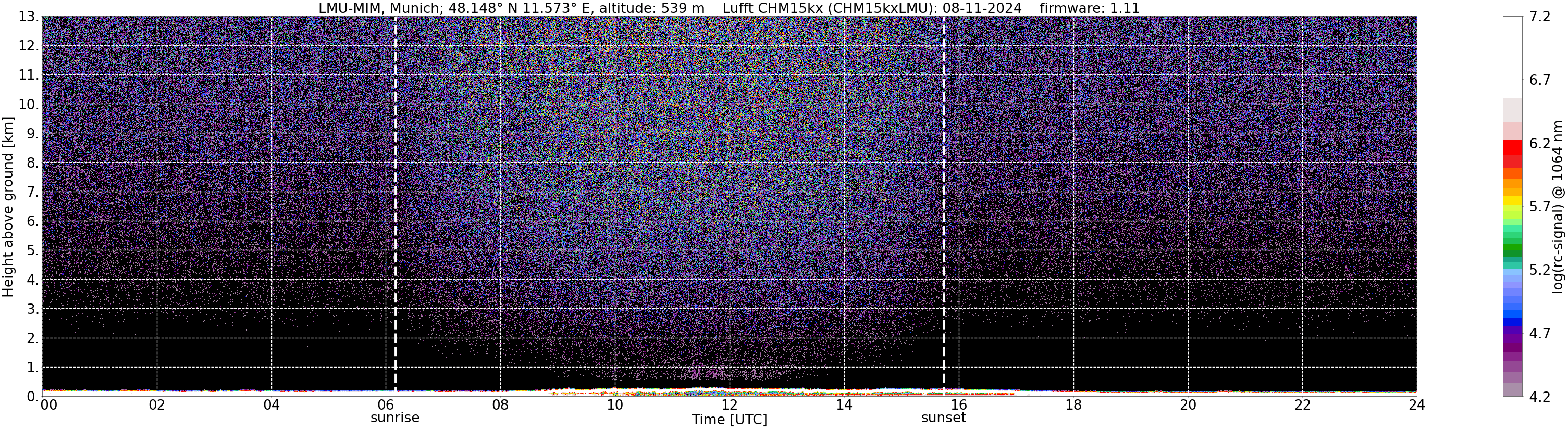Viewport: 1568px width, 430px height.
Task: Click y-axis tick label 12.
Action: click(x=29, y=46)
